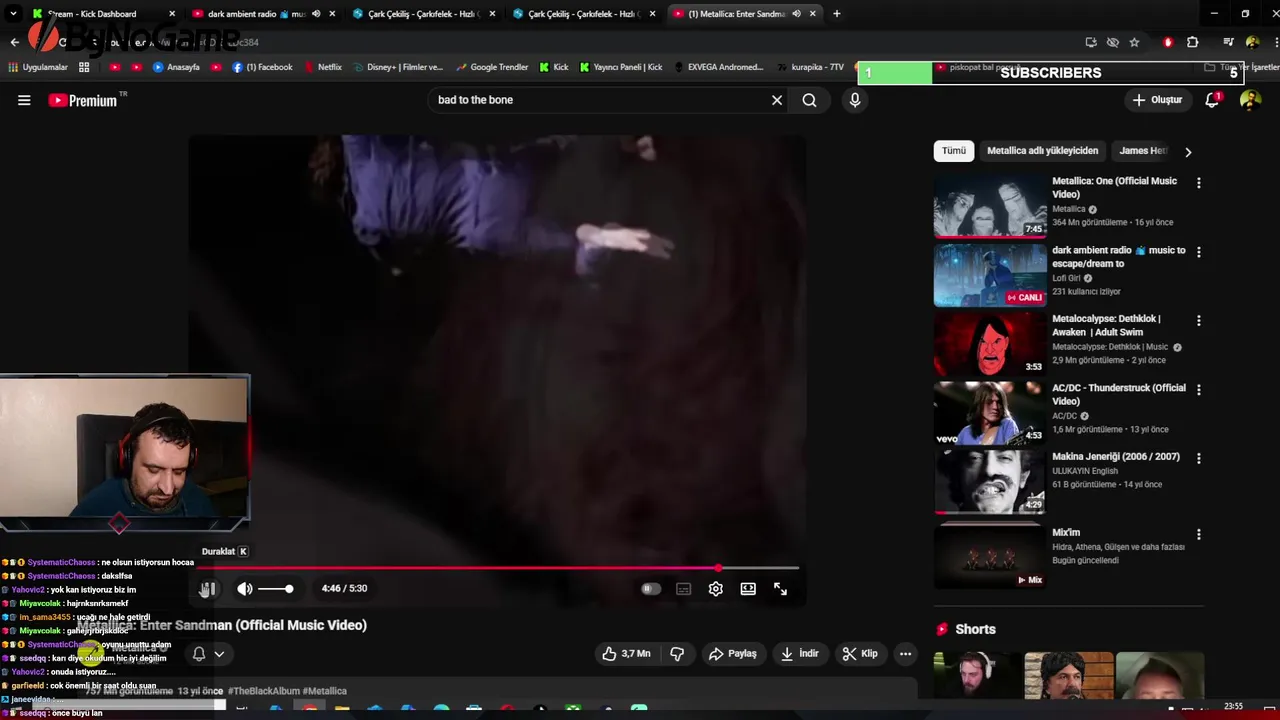Open options for AC/DC Thunderstruck
The width and height of the screenshot is (1280, 720).
(x=1199, y=390)
